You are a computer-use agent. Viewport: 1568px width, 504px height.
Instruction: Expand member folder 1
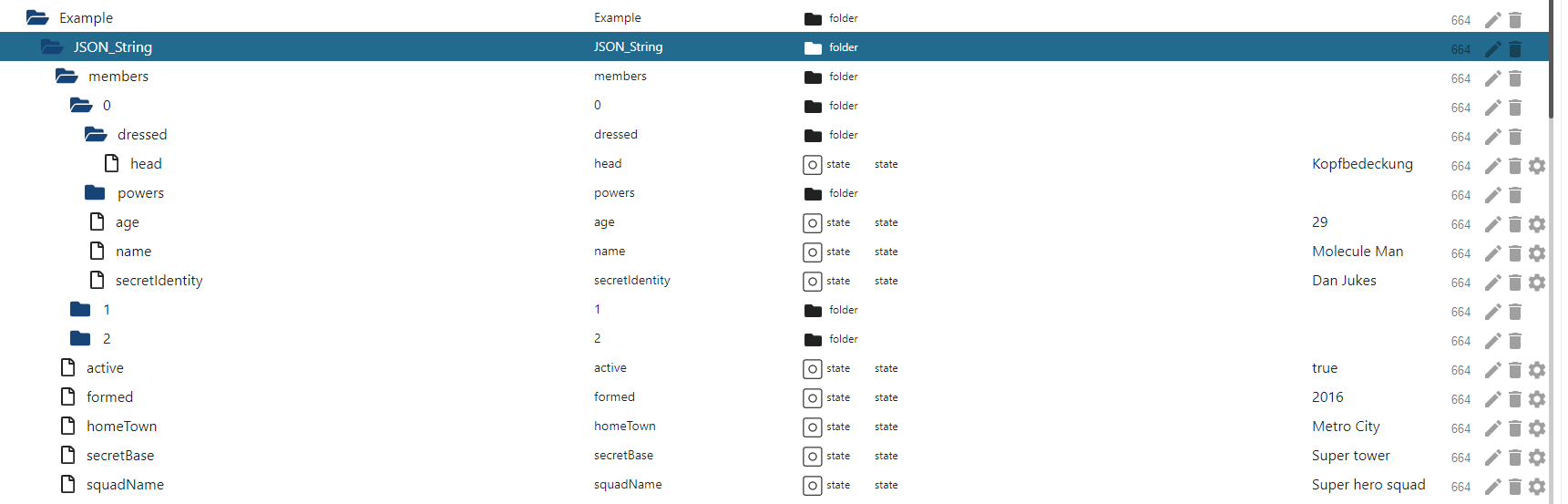[x=80, y=310]
